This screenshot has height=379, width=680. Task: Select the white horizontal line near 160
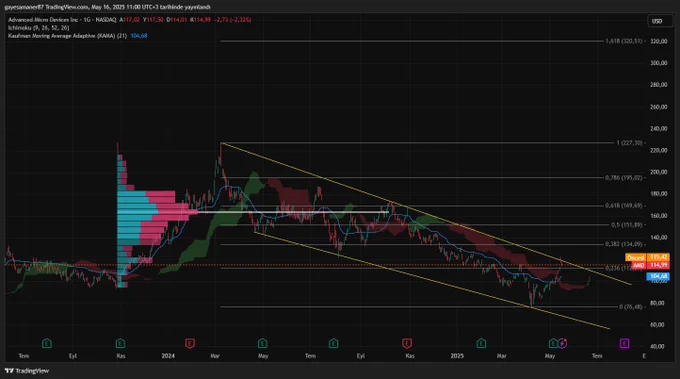pos(293,212)
